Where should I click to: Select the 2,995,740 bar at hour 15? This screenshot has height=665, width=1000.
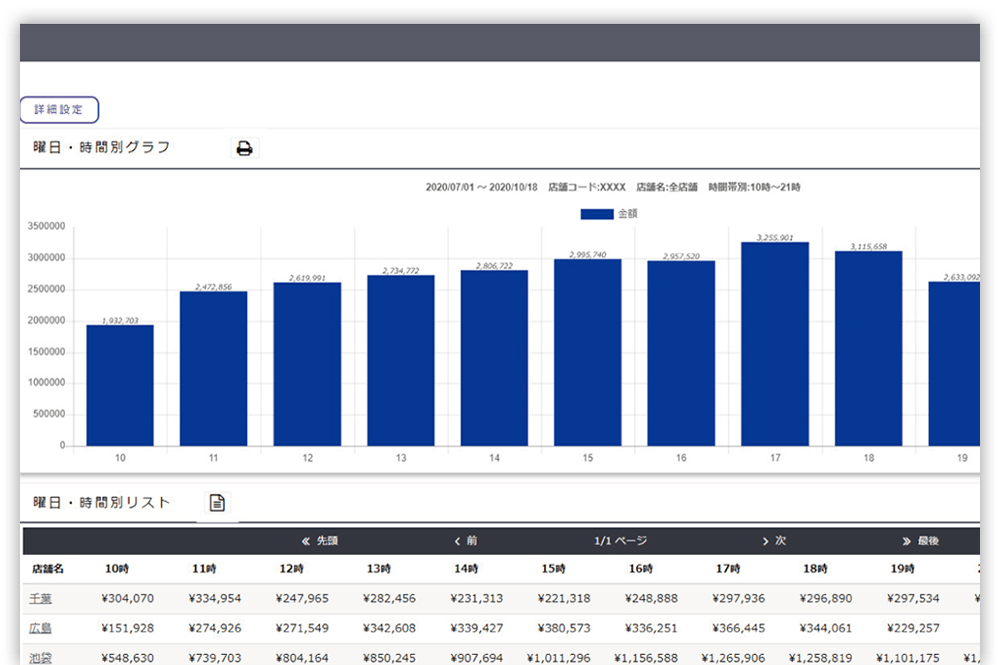[588, 352]
